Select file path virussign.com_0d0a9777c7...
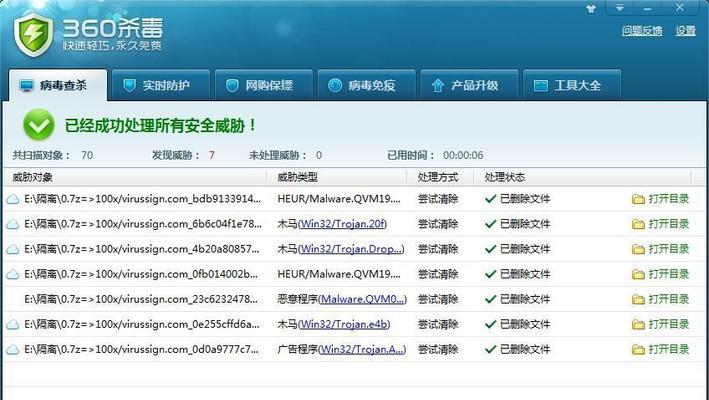 [x=143, y=349]
